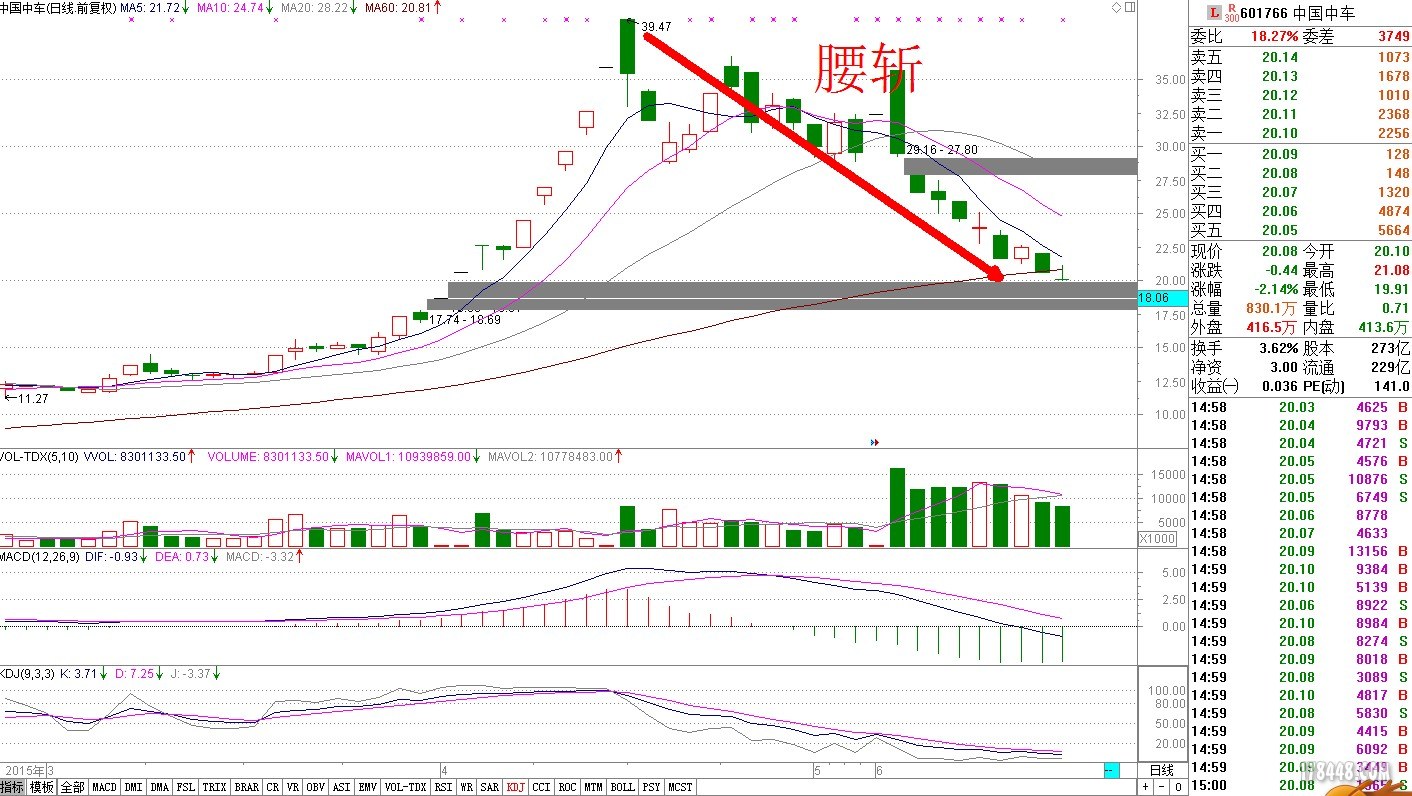Viewport: 1412px width, 796px height.
Task: Select the RSI indicator tab
Action: (443, 787)
